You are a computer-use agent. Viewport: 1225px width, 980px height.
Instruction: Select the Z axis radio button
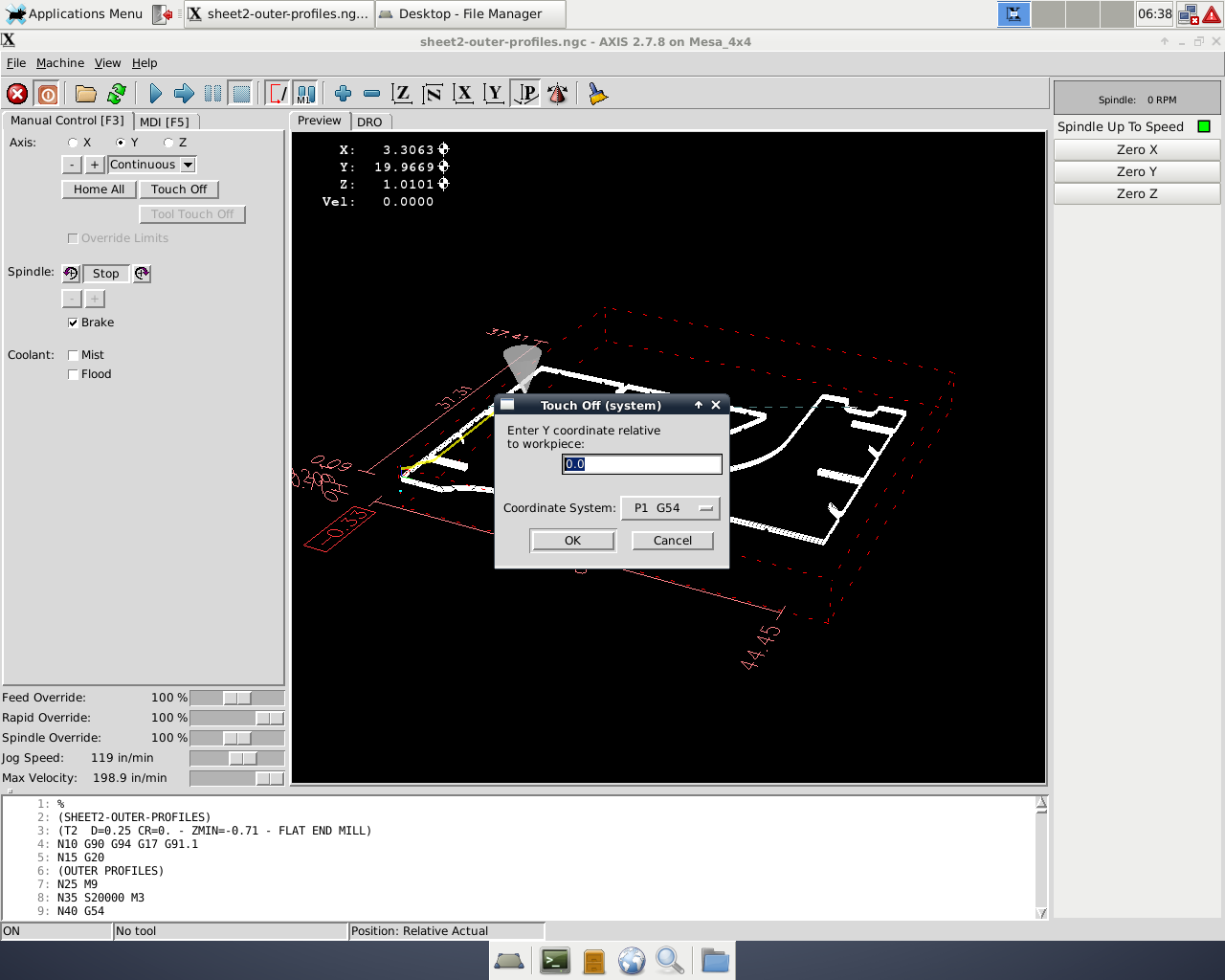pos(168,143)
